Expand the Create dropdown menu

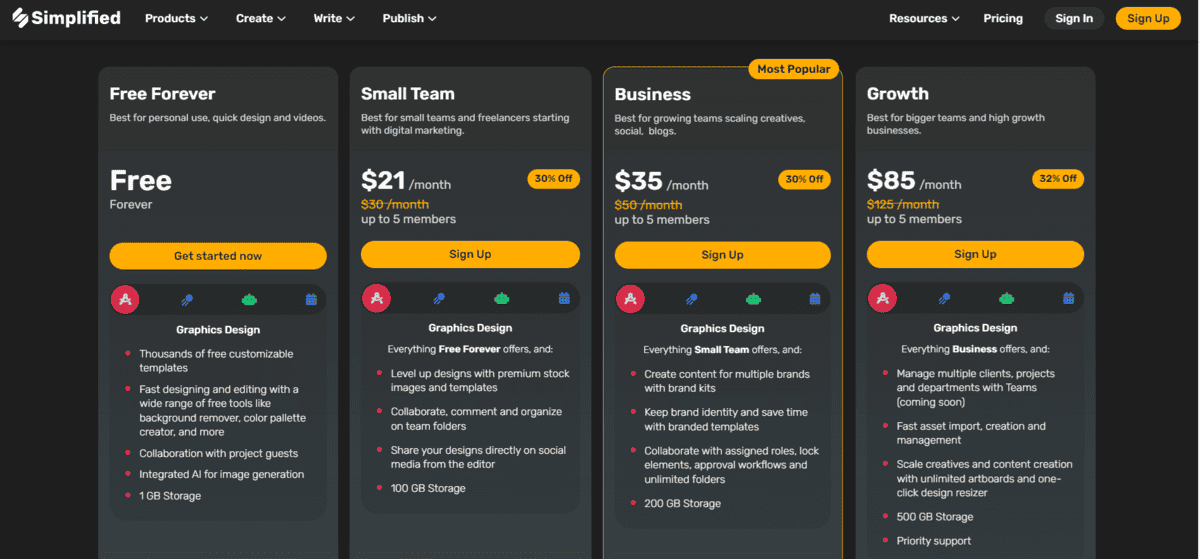(260, 18)
